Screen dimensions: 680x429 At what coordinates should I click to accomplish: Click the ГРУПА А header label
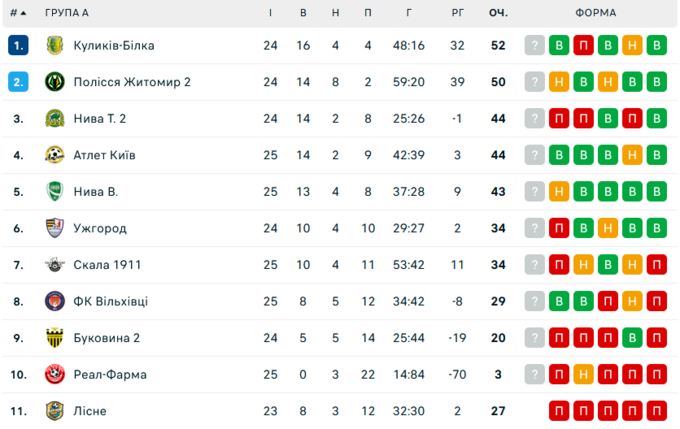67,13
